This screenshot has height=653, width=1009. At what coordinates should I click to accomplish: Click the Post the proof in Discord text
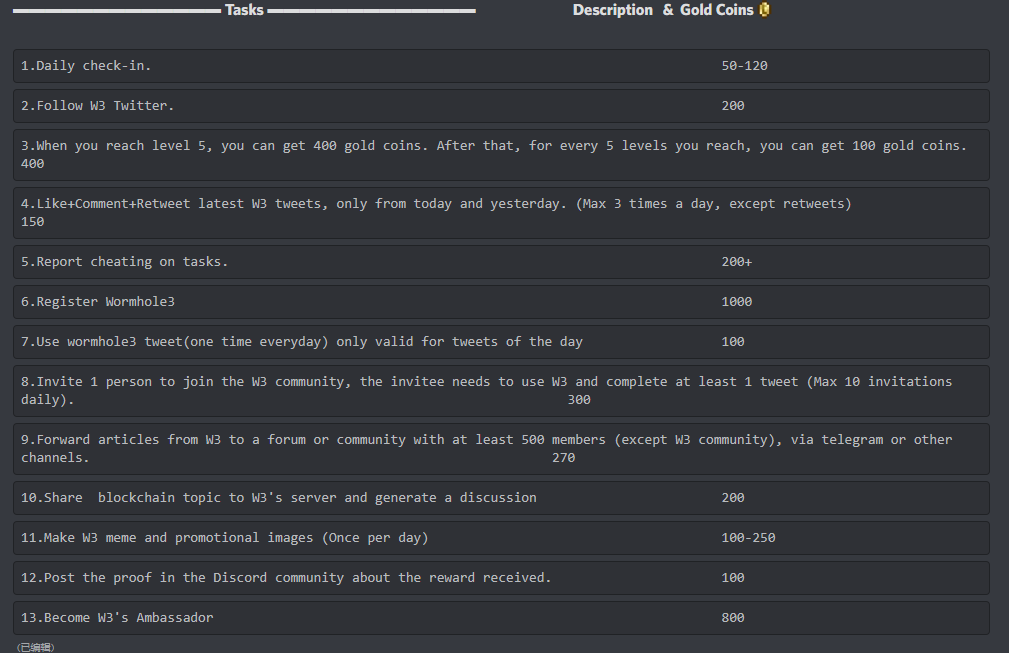tap(286, 578)
